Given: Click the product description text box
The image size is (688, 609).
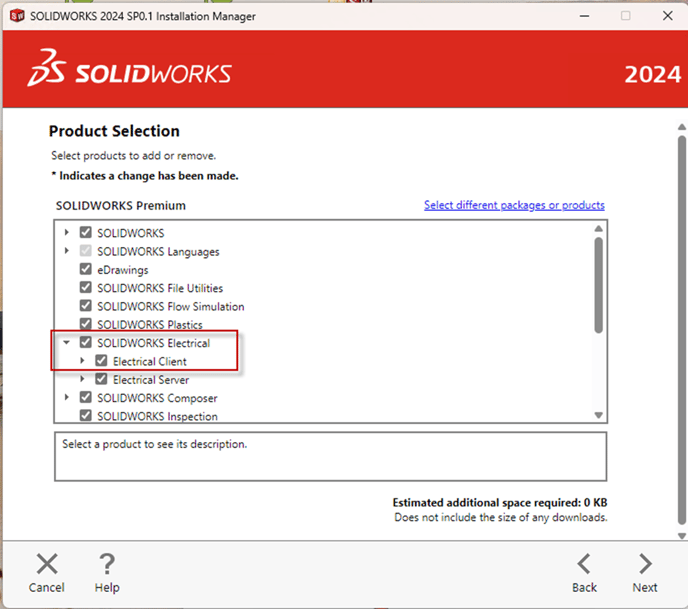Looking at the screenshot, I should (330, 456).
